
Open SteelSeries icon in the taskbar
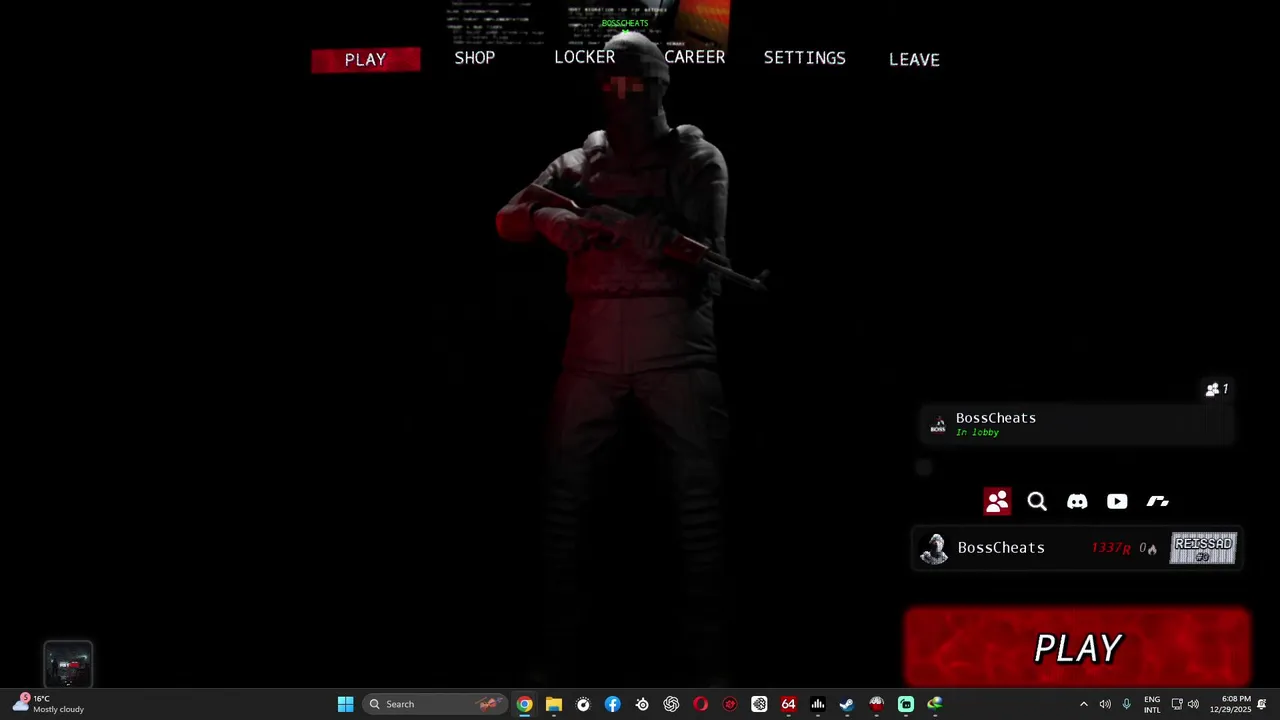click(642, 704)
